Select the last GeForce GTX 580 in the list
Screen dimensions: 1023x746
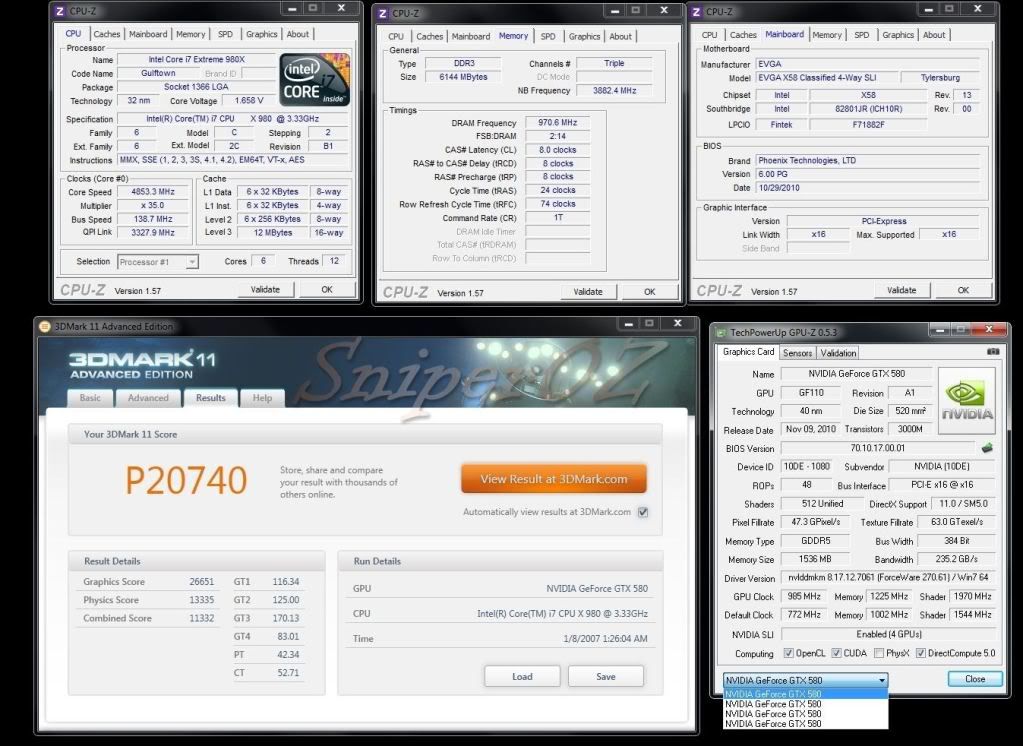[x=773, y=724]
